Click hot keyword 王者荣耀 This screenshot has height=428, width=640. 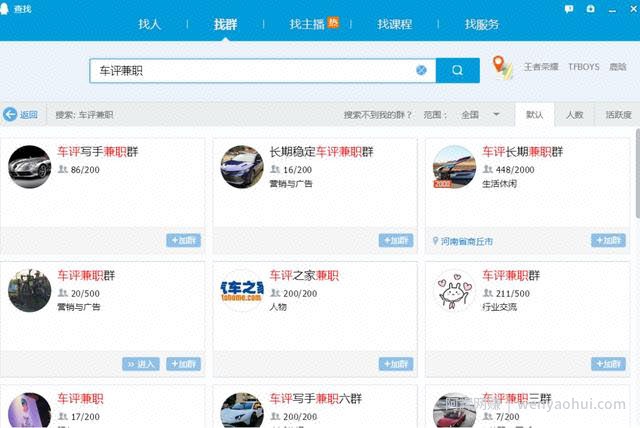[x=541, y=67]
